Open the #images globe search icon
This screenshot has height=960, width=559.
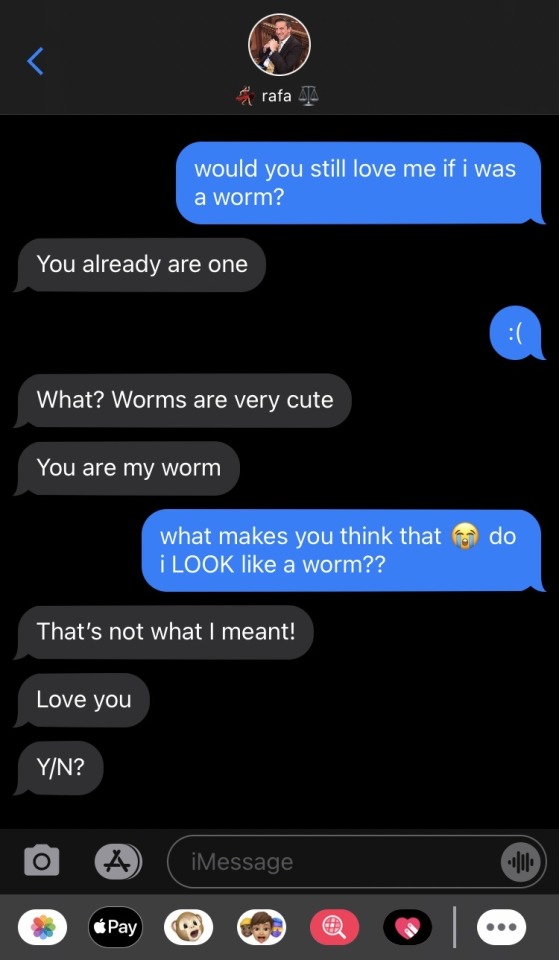(x=334, y=927)
